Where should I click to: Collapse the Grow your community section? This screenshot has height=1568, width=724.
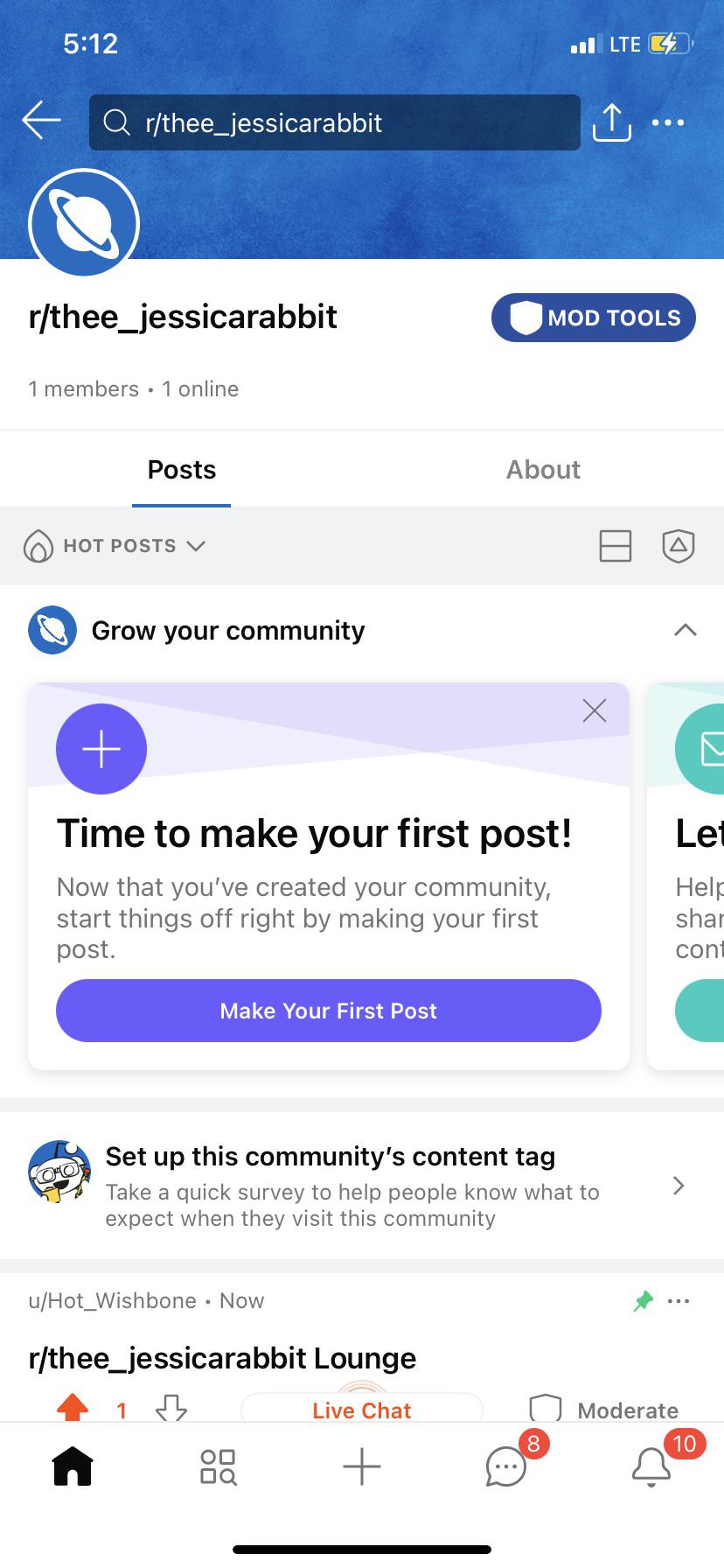coord(686,630)
